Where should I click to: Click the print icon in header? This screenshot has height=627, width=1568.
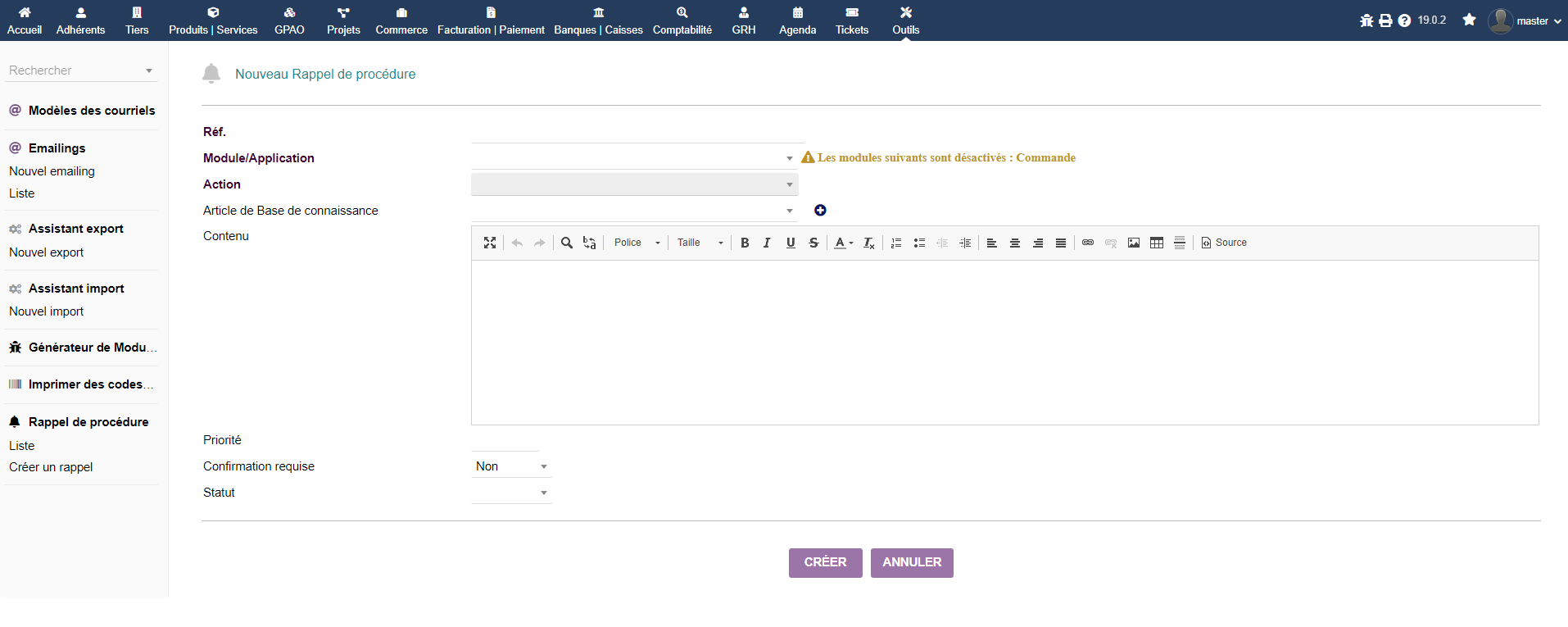(1385, 20)
